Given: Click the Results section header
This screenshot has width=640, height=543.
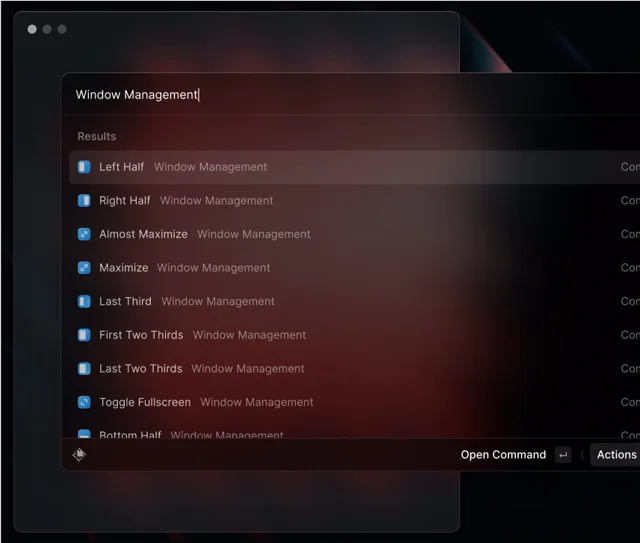Looking at the screenshot, I should pyautogui.click(x=97, y=136).
